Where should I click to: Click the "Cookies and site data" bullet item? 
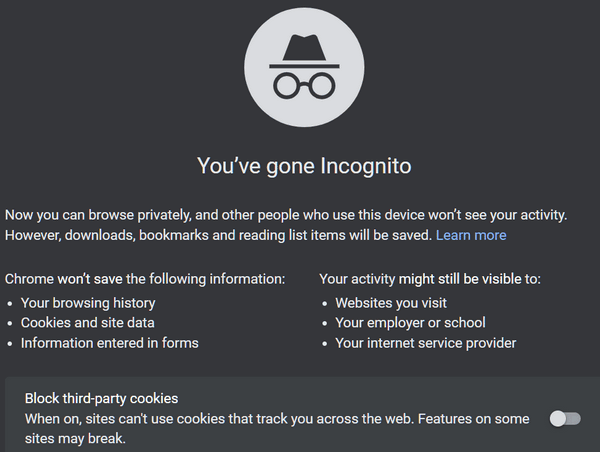[88, 323]
